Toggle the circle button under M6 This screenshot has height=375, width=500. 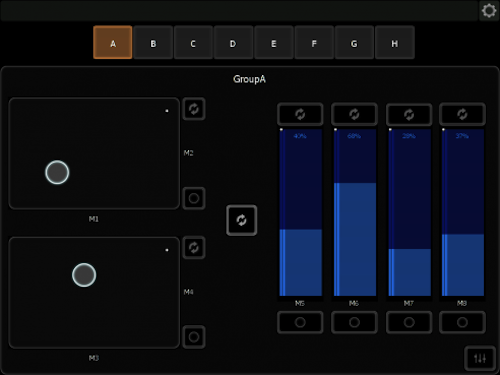pyautogui.click(x=354, y=322)
